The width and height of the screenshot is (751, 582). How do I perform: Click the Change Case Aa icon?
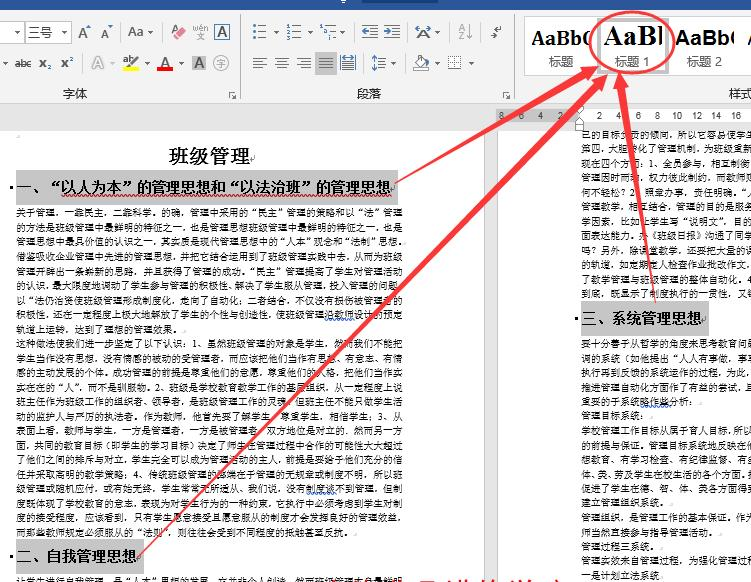click(x=136, y=32)
